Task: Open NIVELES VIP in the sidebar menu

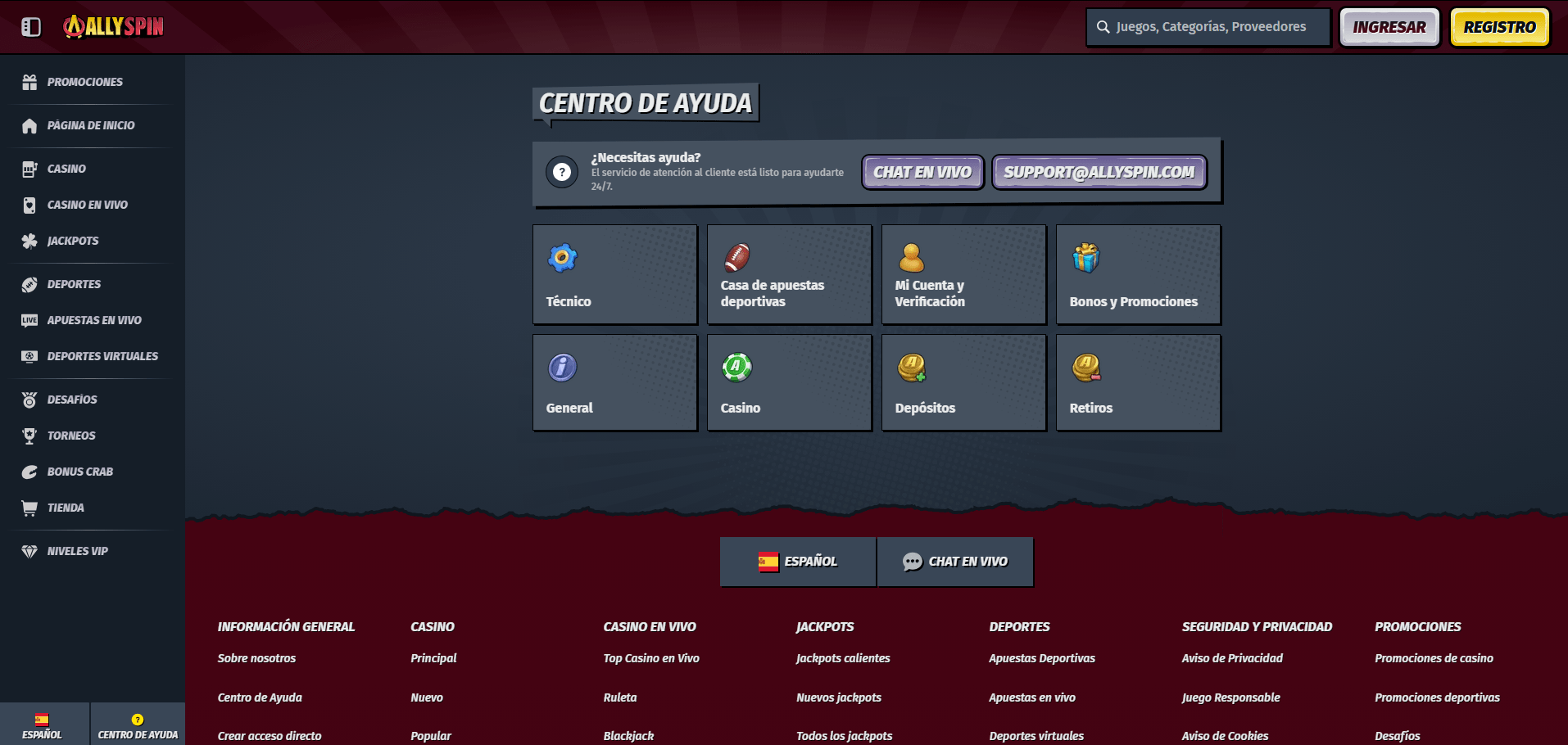Action: (x=78, y=551)
